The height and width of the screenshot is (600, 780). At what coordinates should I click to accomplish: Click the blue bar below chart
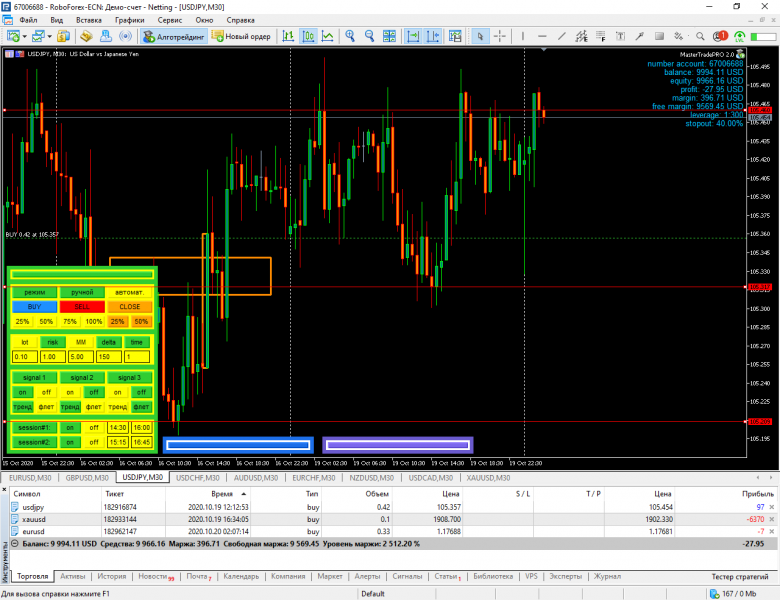click(x=238, y=445)
